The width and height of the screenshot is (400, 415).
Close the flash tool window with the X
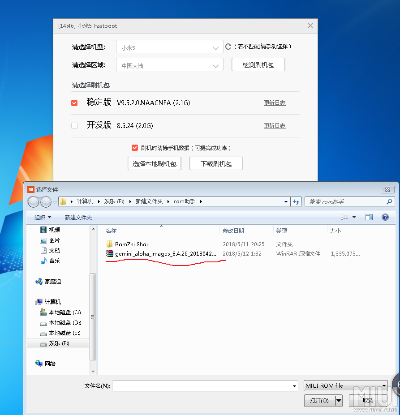click(310, 26)
